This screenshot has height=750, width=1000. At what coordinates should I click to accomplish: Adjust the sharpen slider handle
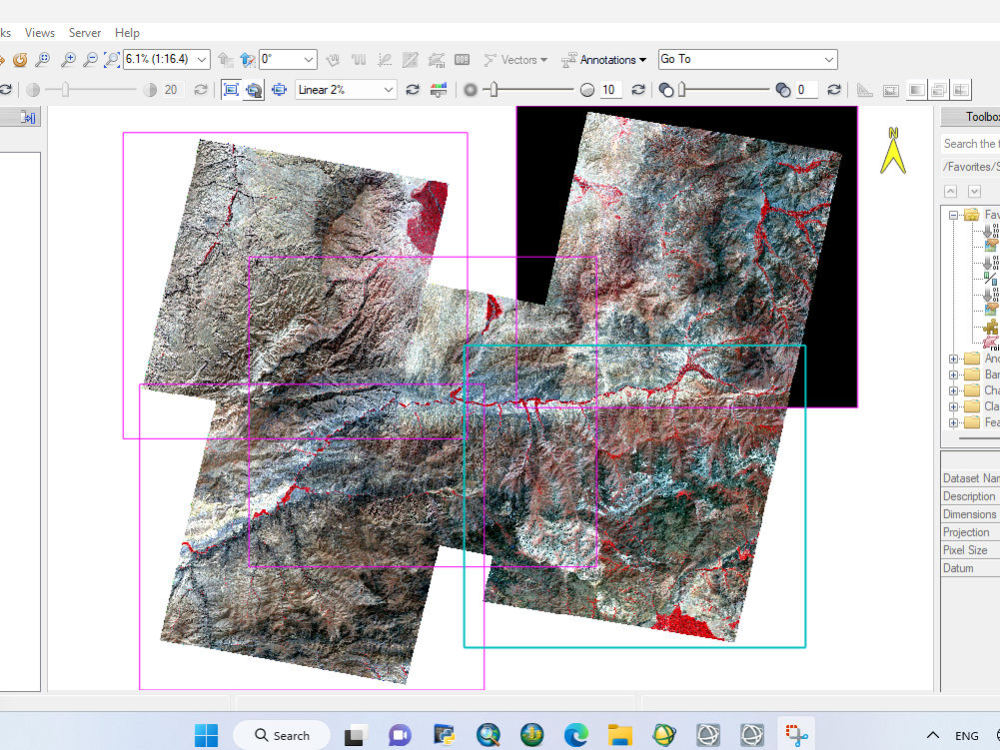coord(494,90)
